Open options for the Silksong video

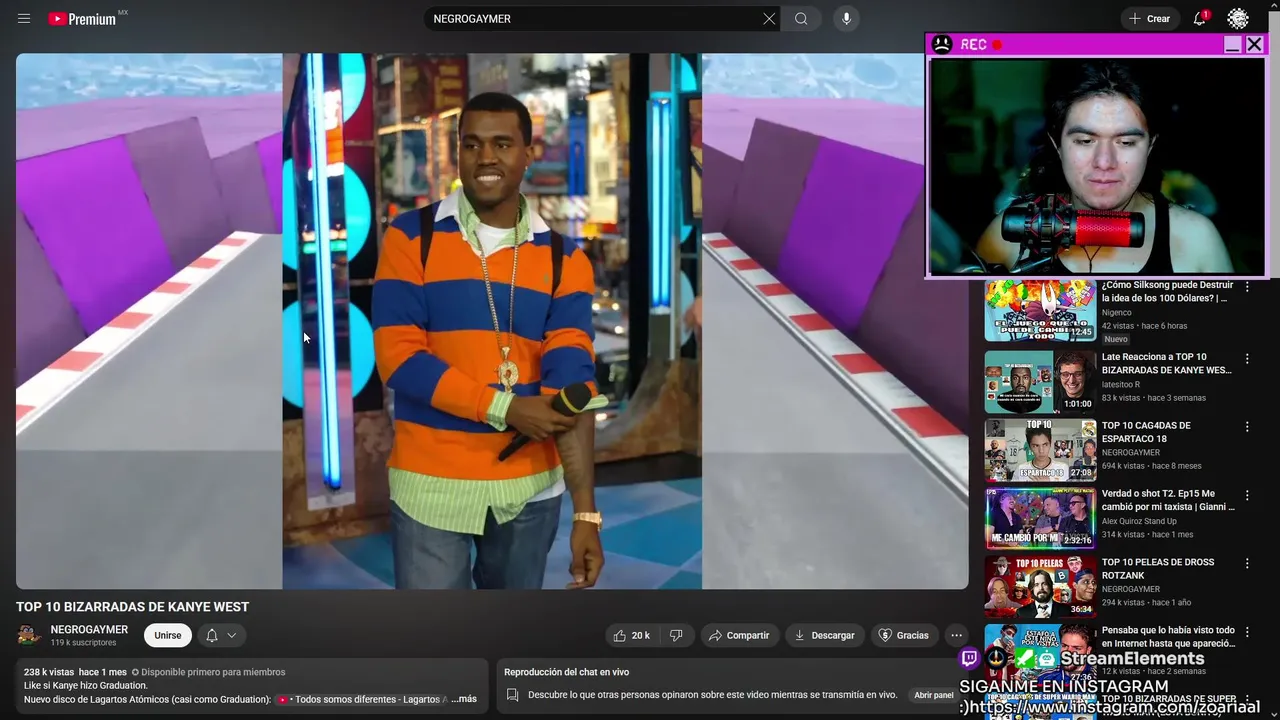point(1247,287)
